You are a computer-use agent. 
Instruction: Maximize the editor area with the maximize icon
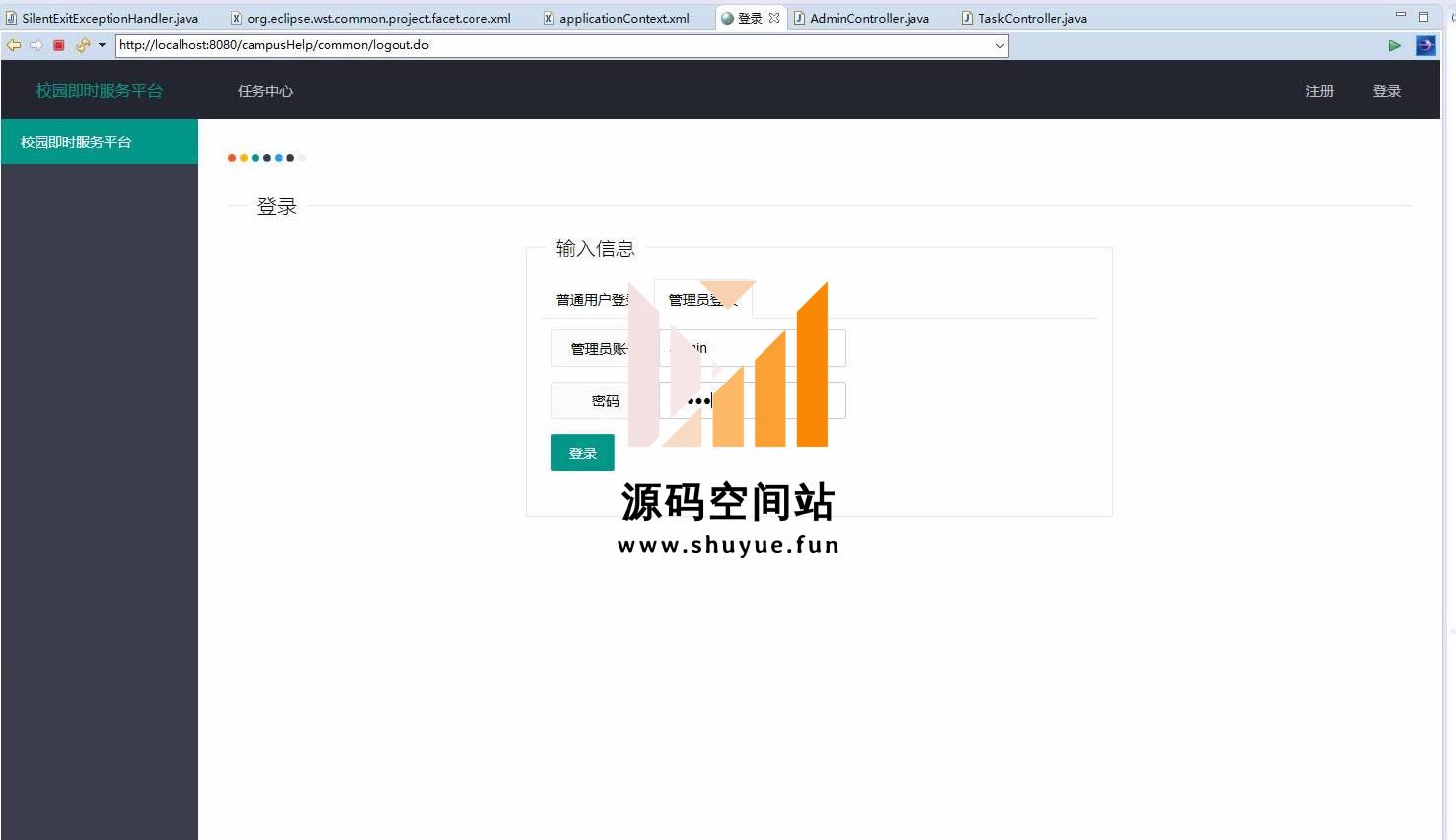pos(1423,16)
